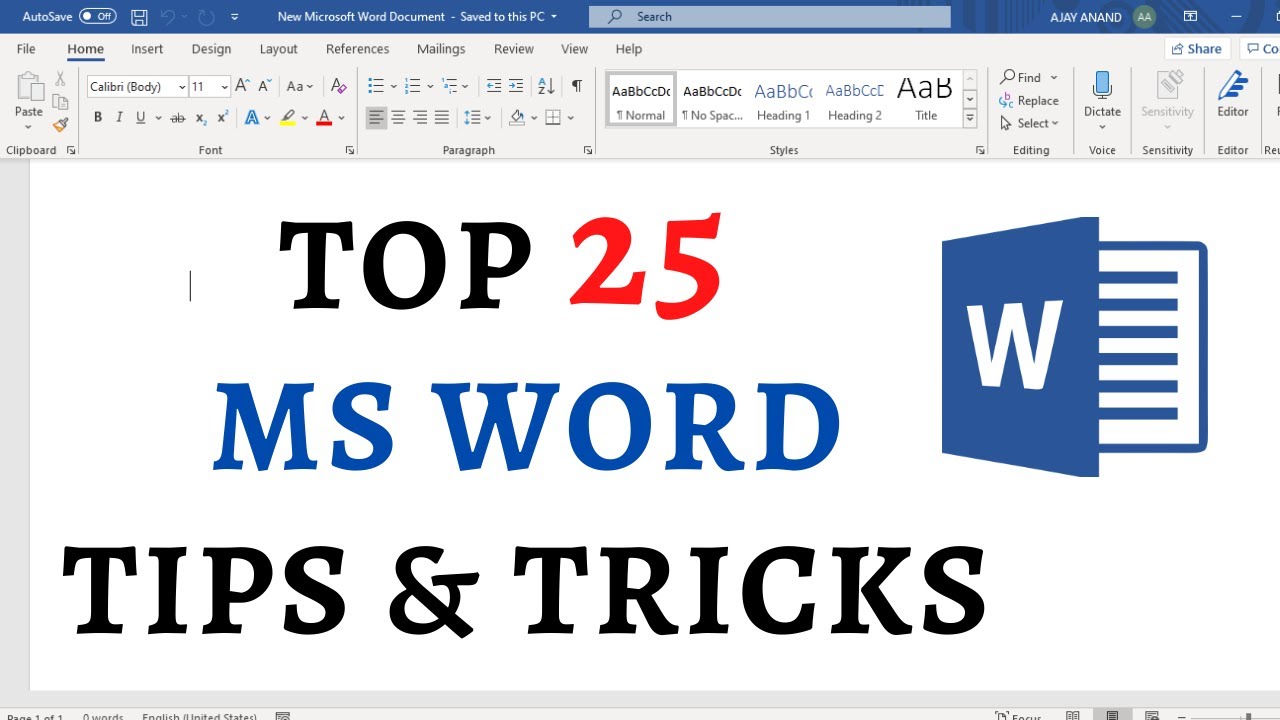Insert bulleted list icon
The image size is (1280, 720).
(376, 86)
